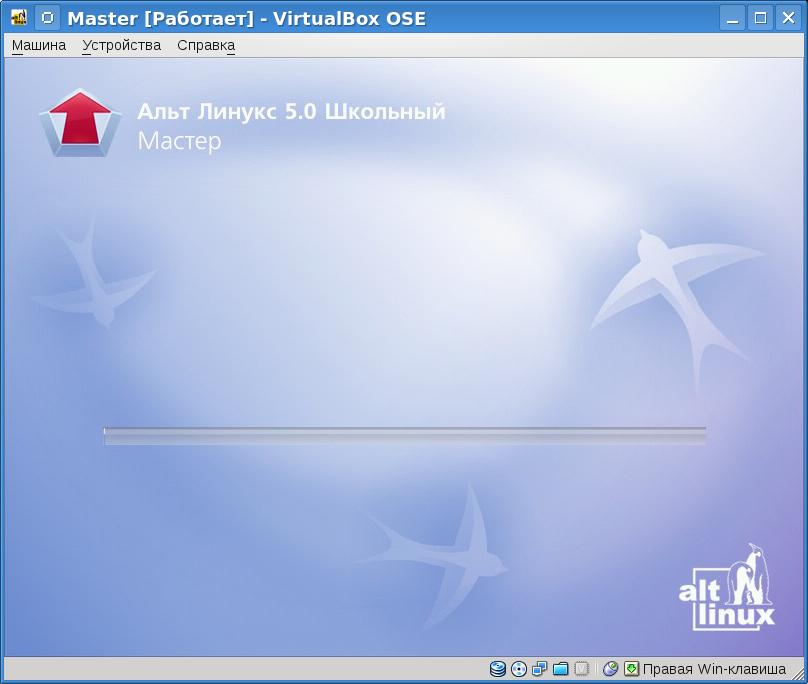Maximize the Master VM window
This screenshot has width=808, height=684.
click(760, 18)
